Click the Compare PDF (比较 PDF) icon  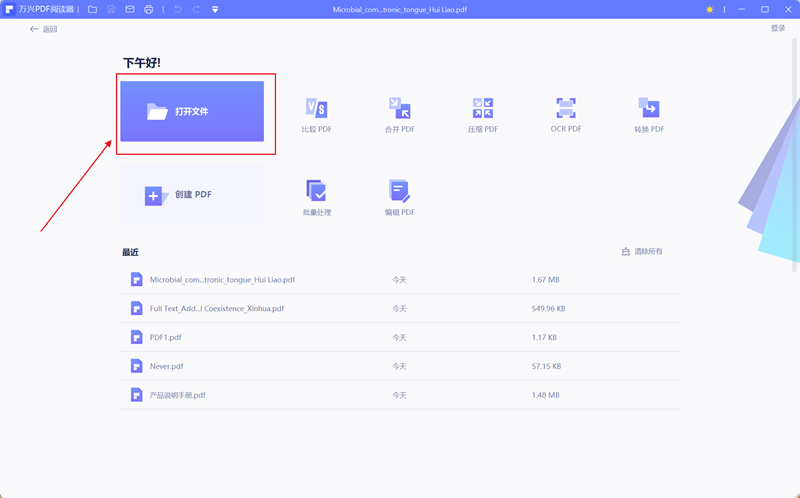(x=316, y=109)
